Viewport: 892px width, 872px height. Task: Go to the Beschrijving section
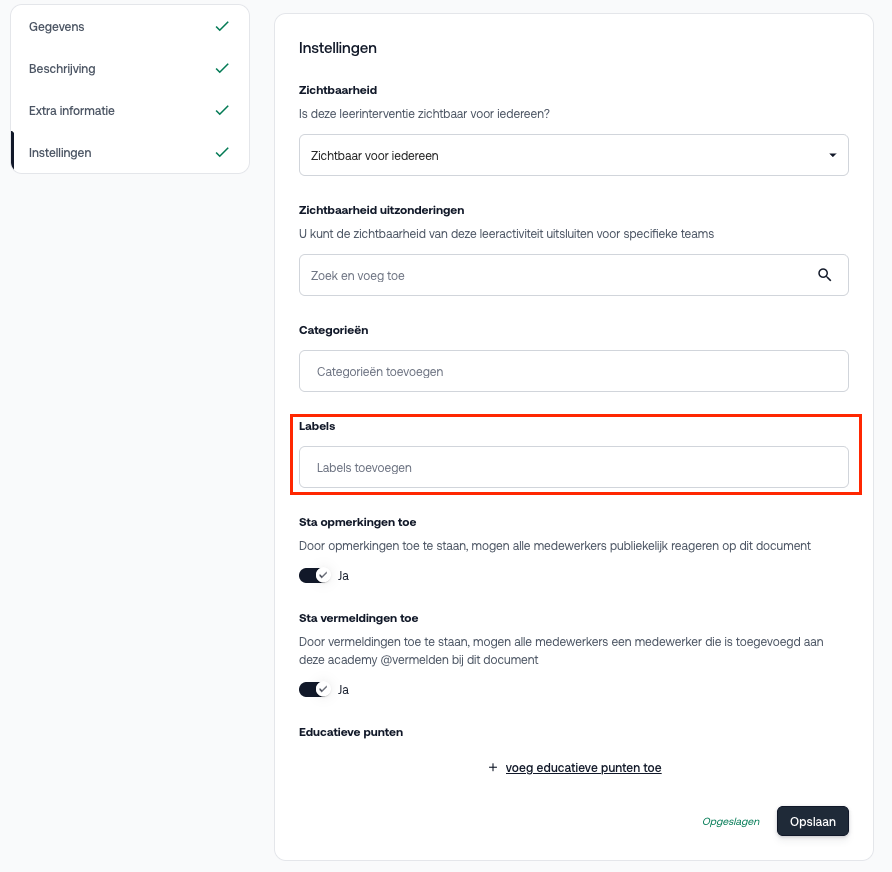[62, 69]
